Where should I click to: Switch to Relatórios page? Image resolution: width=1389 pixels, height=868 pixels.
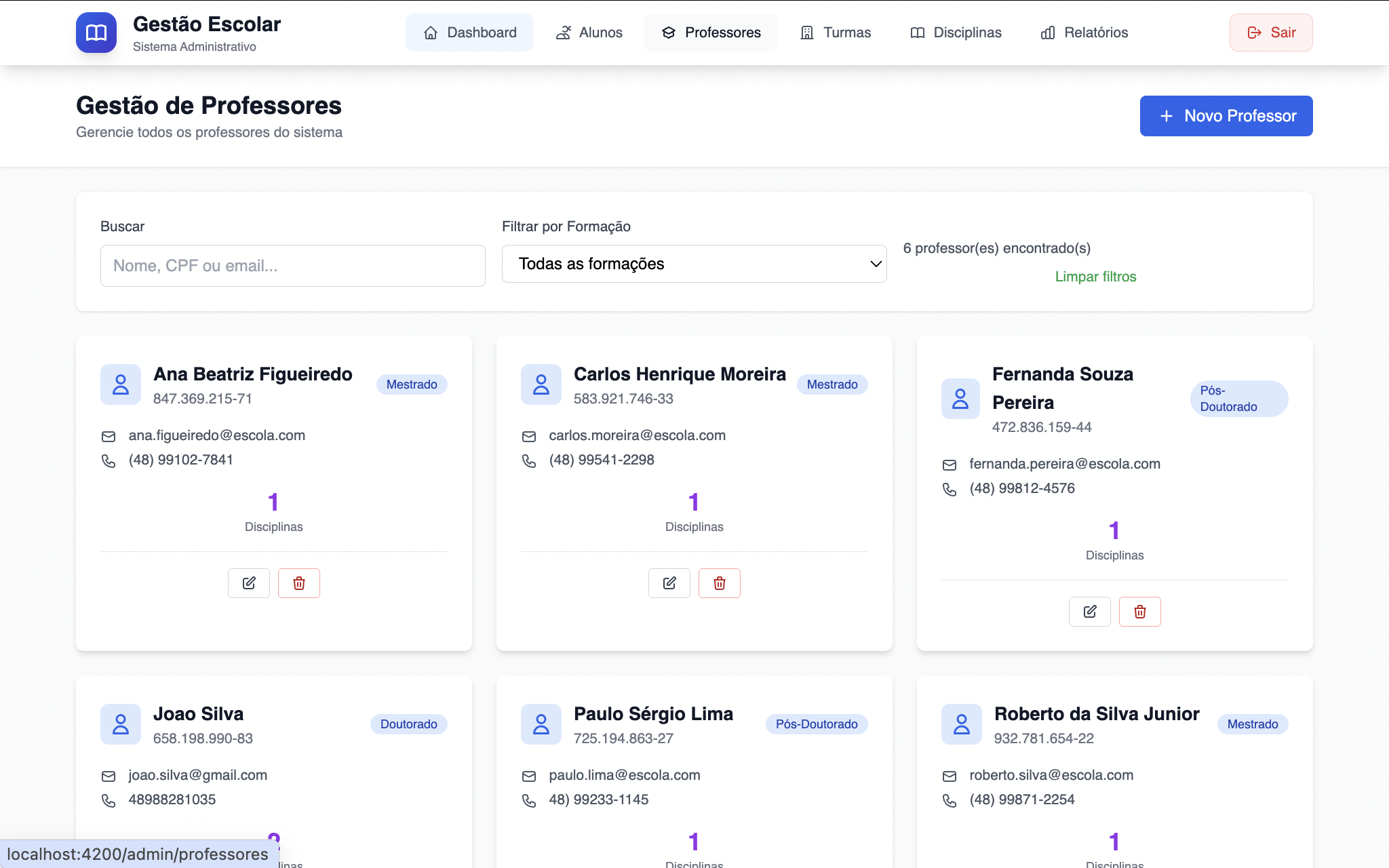tap(1084, 33)
